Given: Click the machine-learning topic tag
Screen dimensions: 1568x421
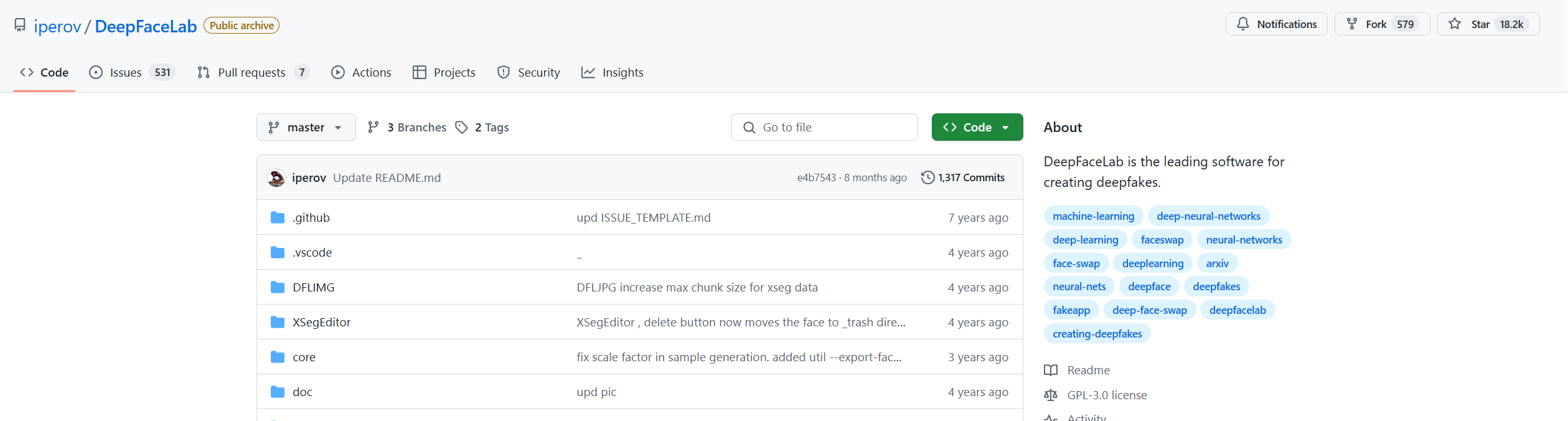Looking at the screenshot, I should click(x=1093, y=216).
